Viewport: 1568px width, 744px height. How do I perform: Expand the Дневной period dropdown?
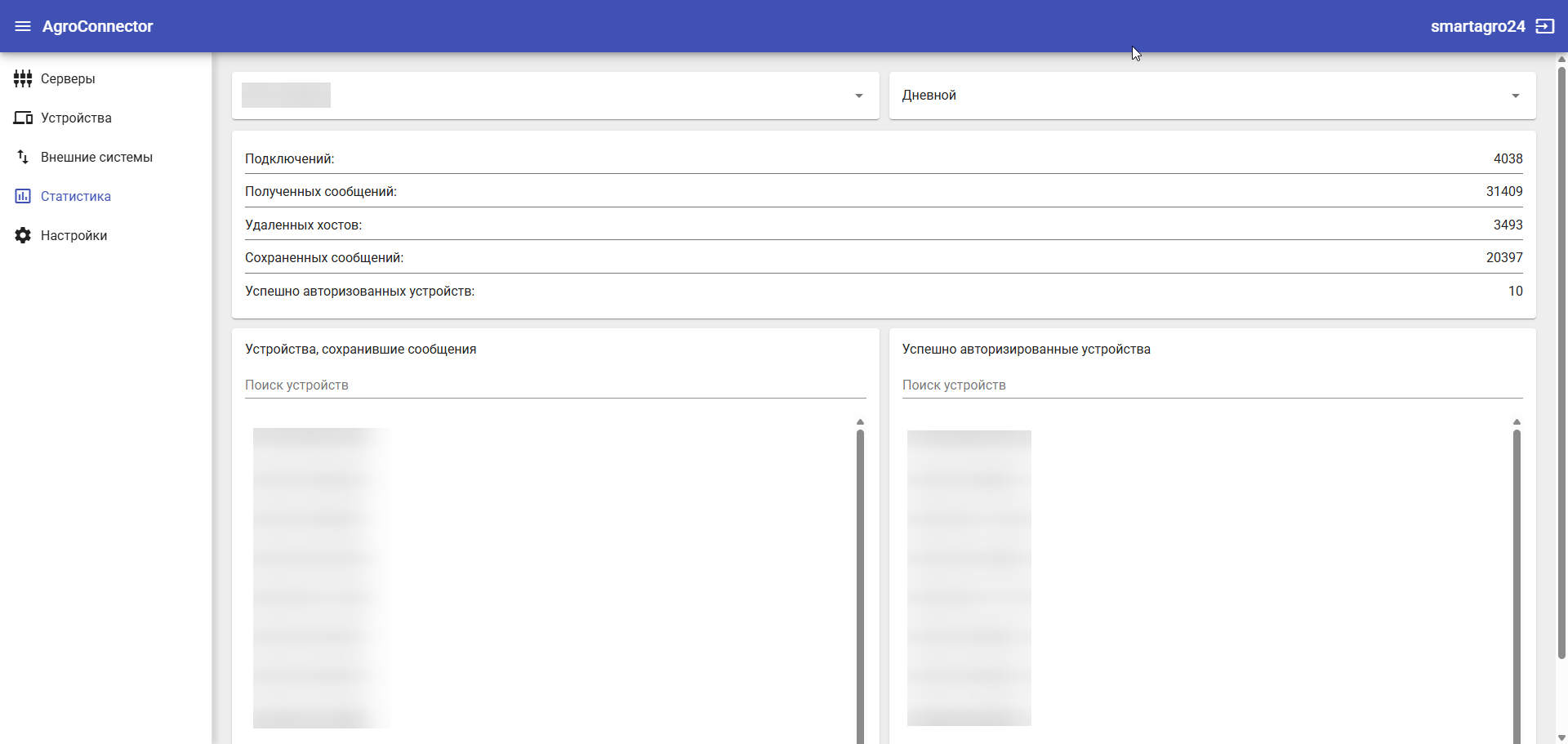(1515, 96)
